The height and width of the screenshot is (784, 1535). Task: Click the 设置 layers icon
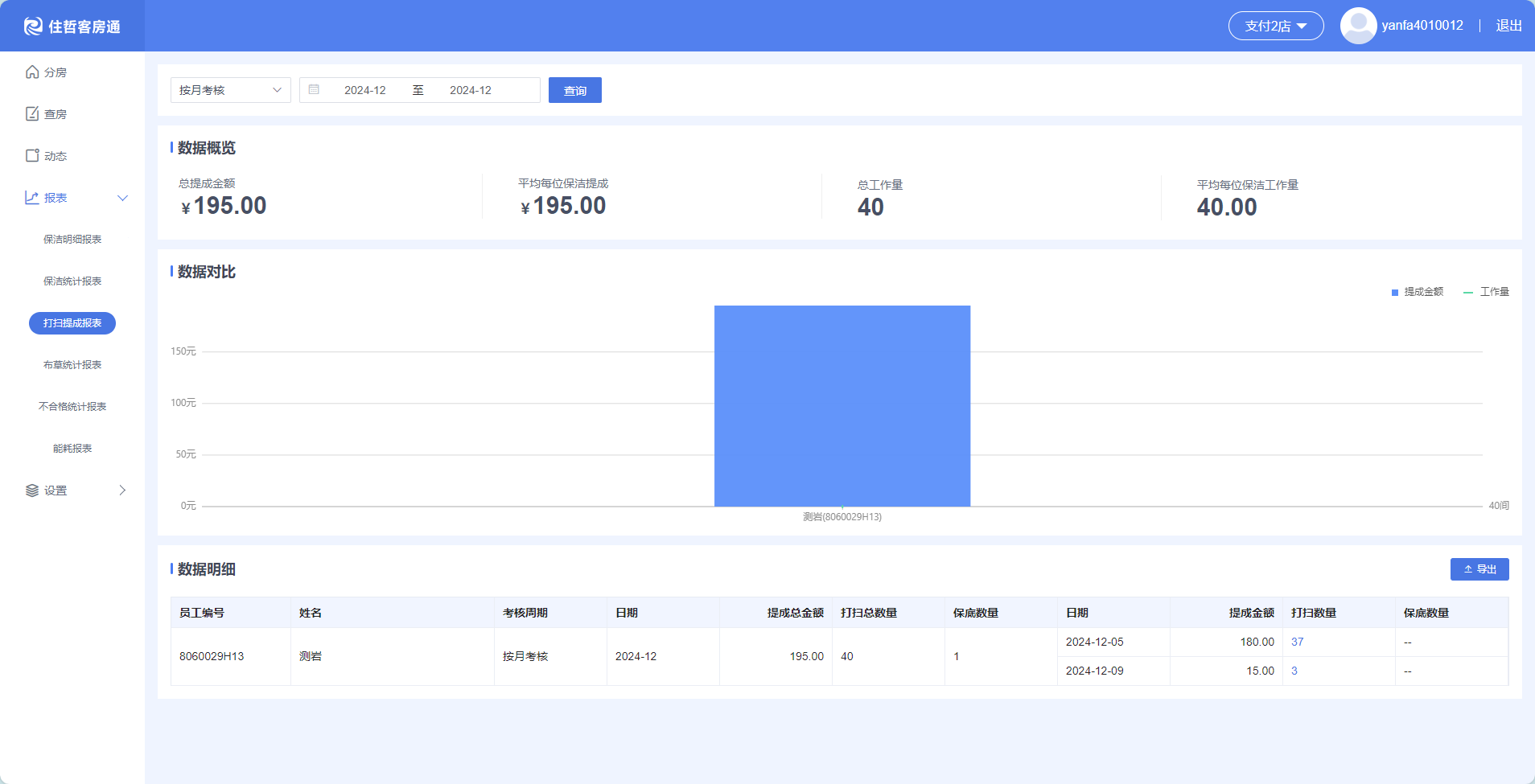click(x=32, y=491)
